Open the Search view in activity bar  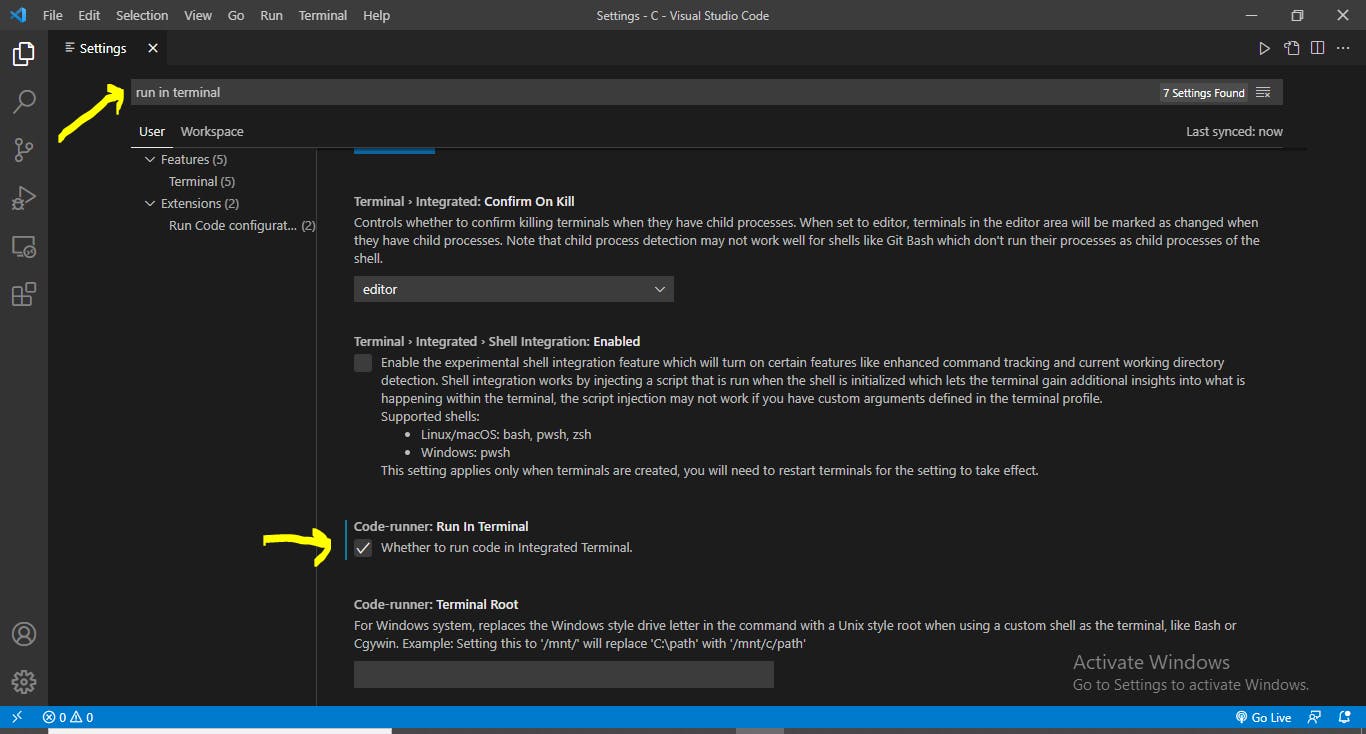(x=24, y=101)
